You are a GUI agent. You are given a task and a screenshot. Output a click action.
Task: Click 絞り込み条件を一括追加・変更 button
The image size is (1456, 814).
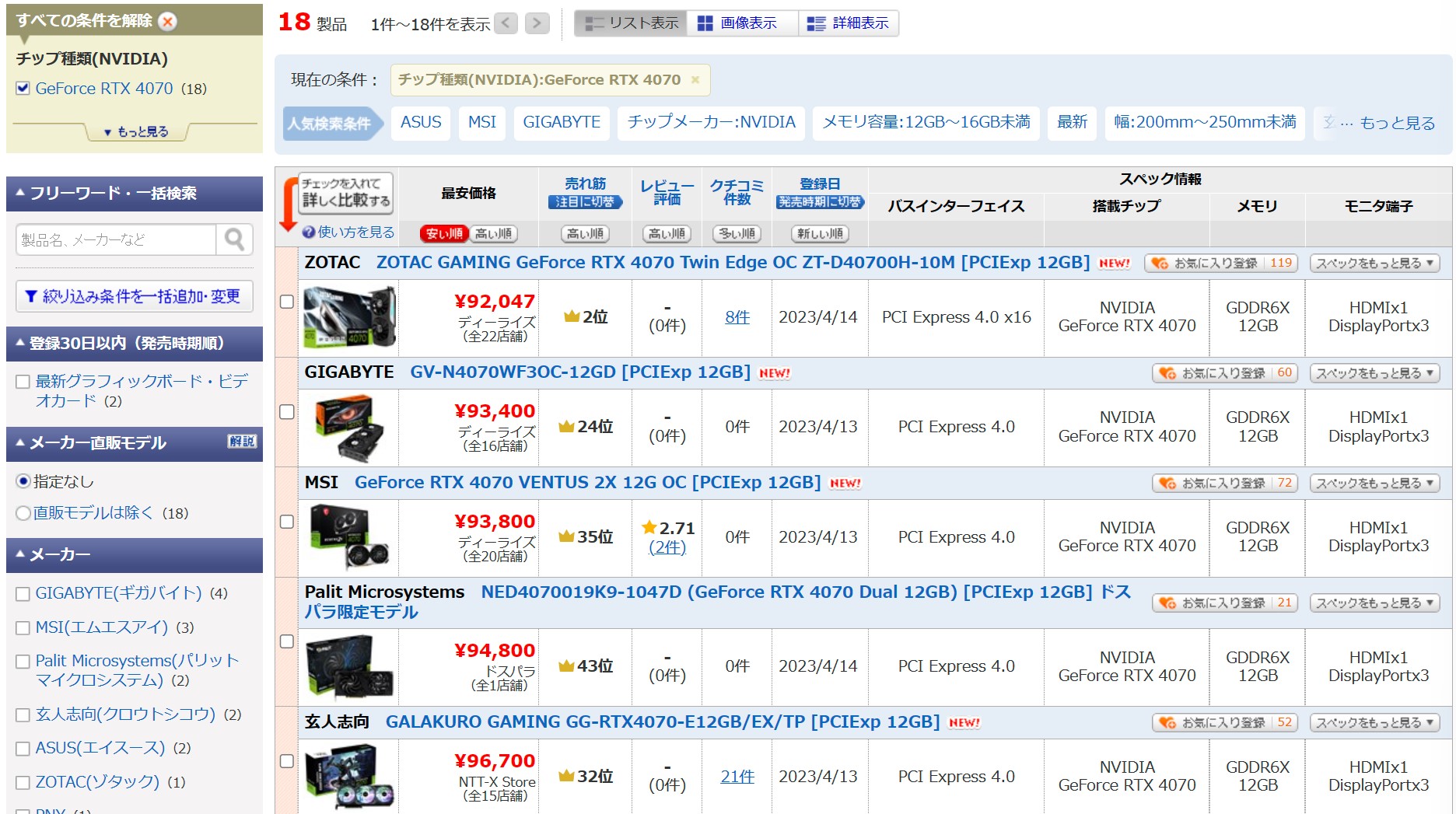(x=135, y=296)
